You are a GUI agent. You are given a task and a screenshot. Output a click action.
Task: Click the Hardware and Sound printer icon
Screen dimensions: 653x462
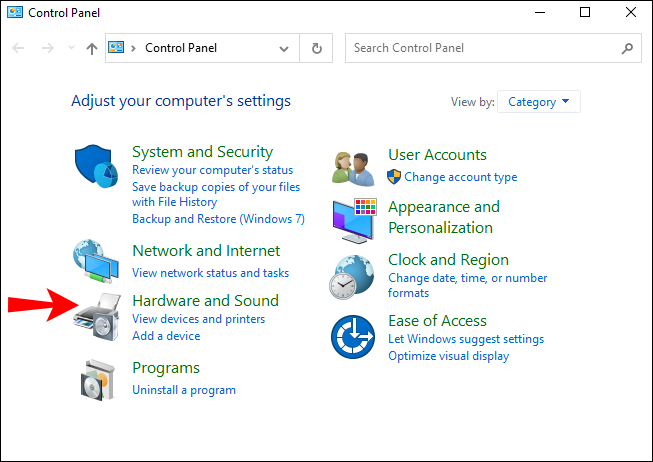click(x=98, y=318)
